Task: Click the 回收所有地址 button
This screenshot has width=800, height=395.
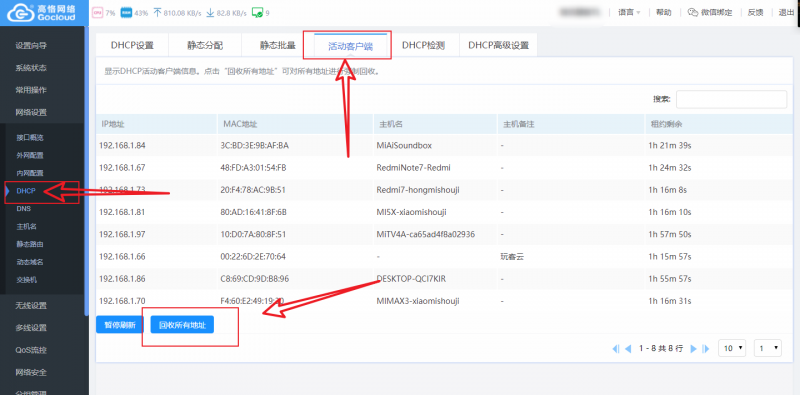Action: coord(182,325)
